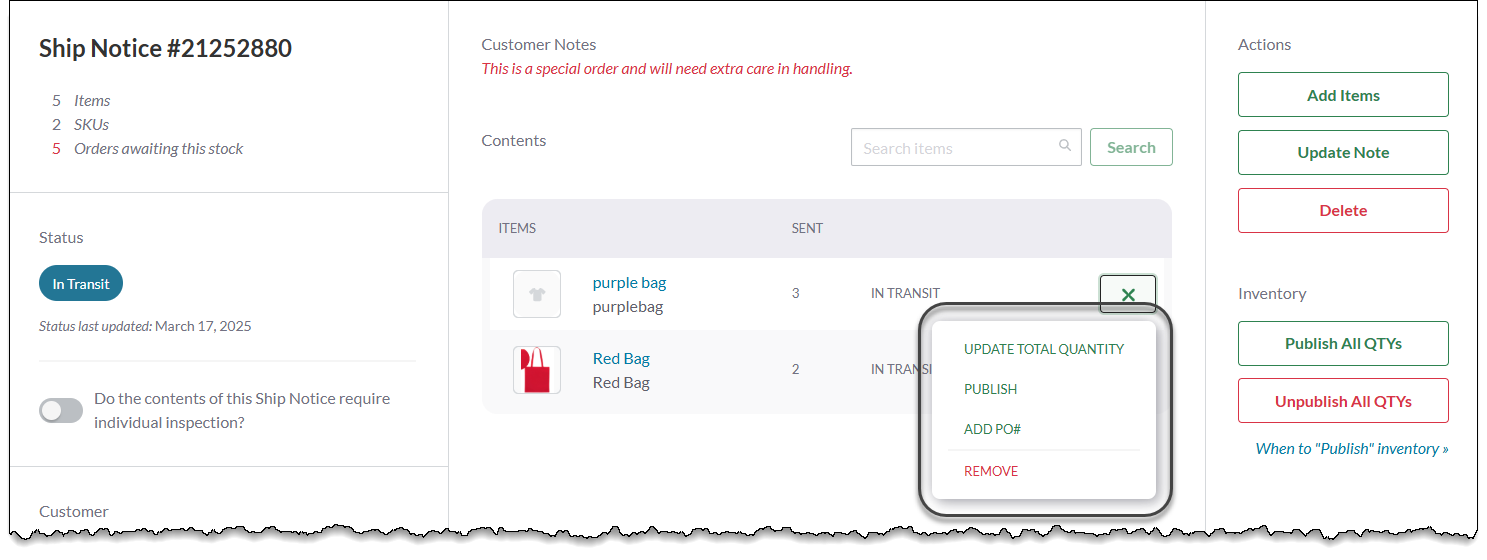Click the red customer note text
This screenshot has height=560, width=1487.
coord(667,69)
